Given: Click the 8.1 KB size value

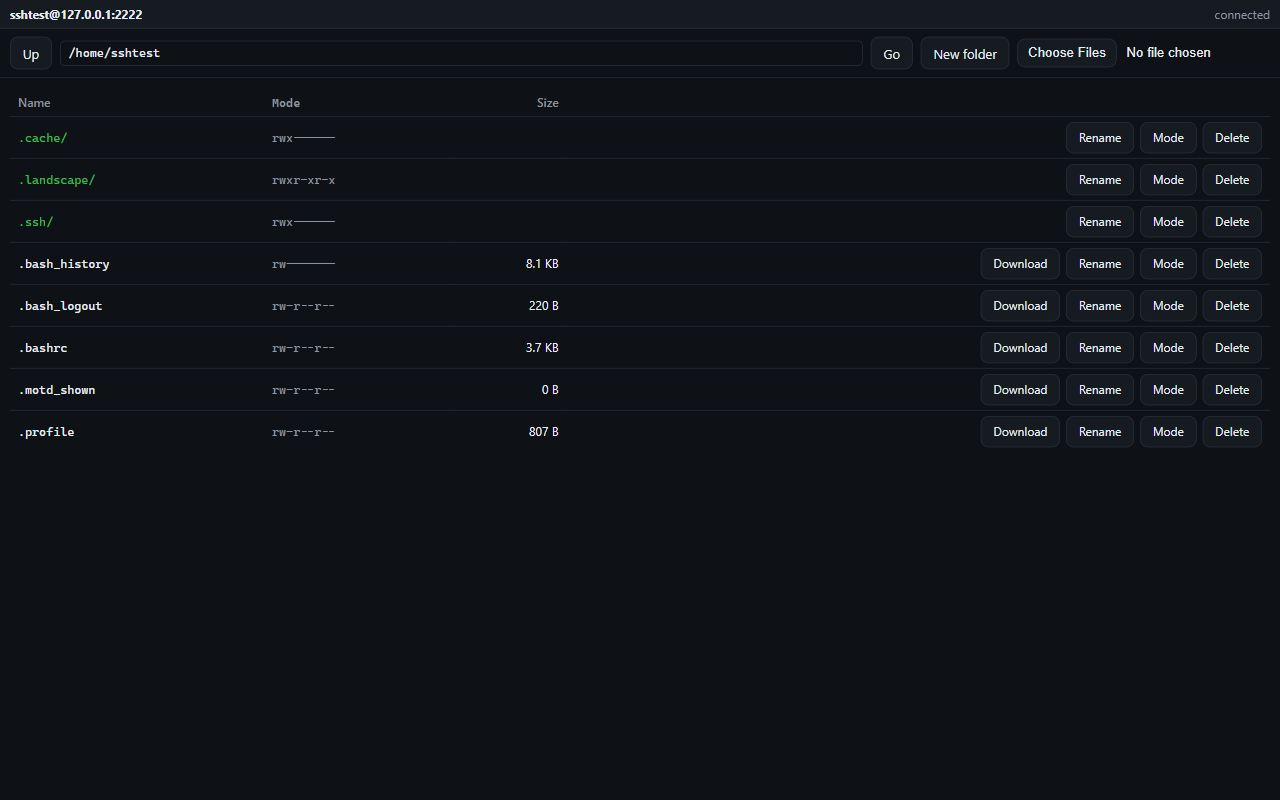Looking at the screenshot, I should [542, 264].
